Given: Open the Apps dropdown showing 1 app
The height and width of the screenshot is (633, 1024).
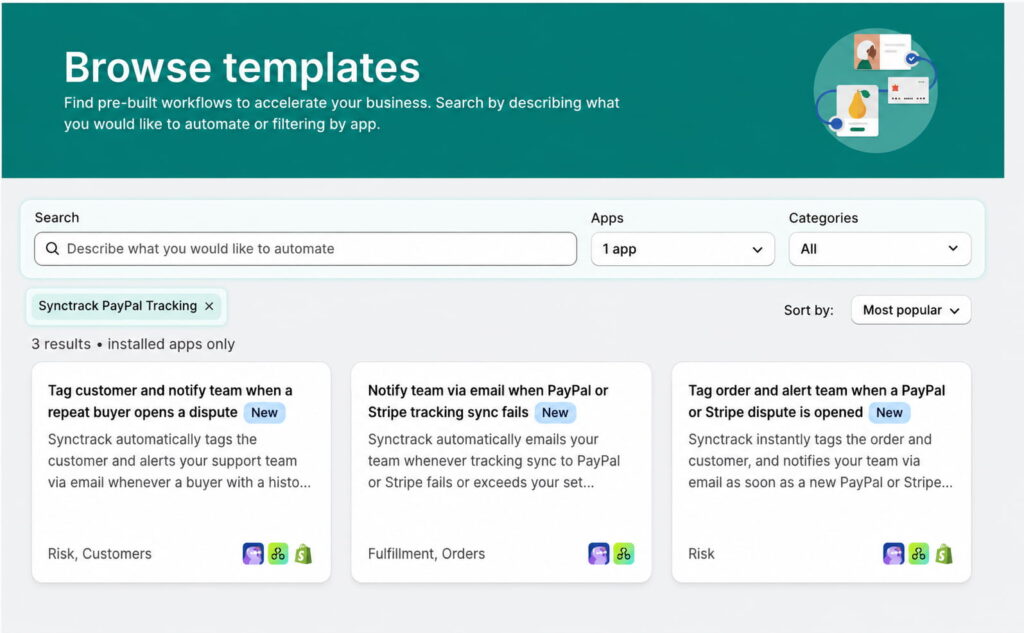Looking at the screenshot, I should tap(682, 249).
